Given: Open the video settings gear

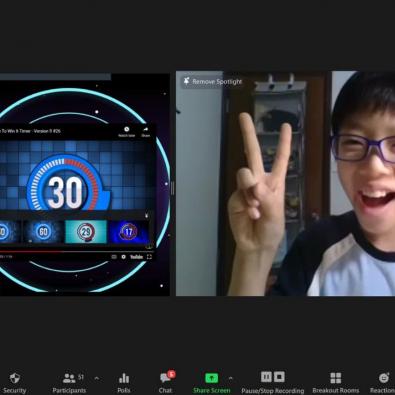Looking at the screenshot, I should (x=123, y=257).
